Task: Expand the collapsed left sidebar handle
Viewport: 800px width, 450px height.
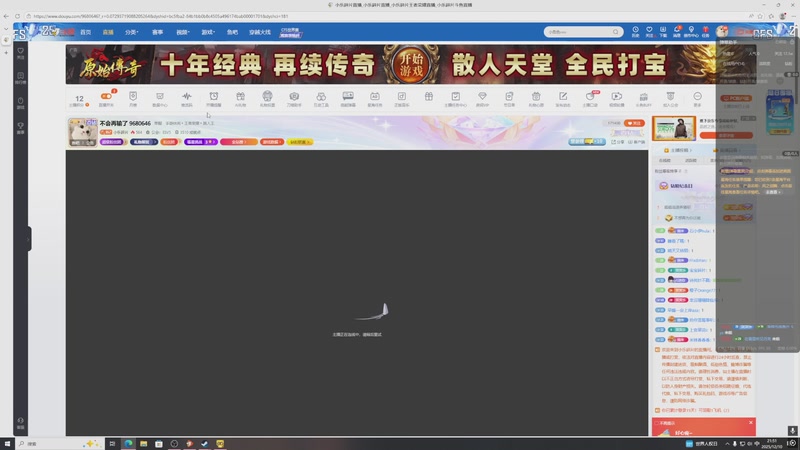Action: 29,238
